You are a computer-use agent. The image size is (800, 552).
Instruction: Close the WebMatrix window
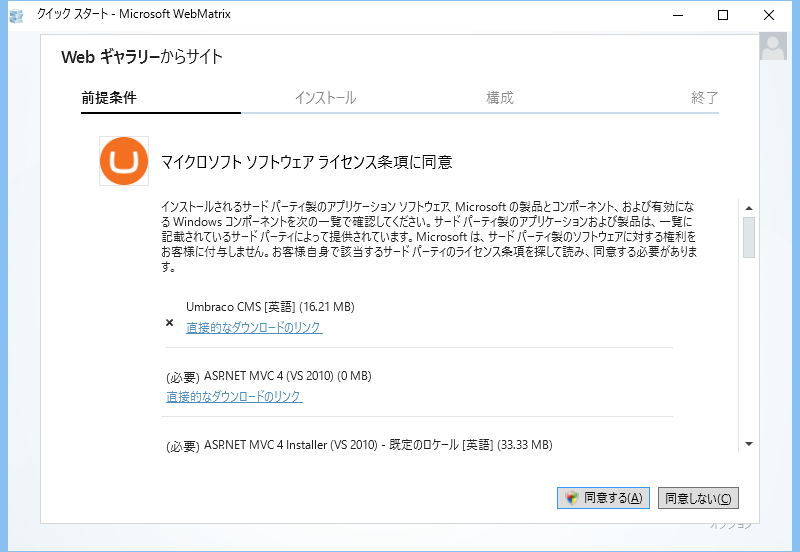click(x=769, y=15)
